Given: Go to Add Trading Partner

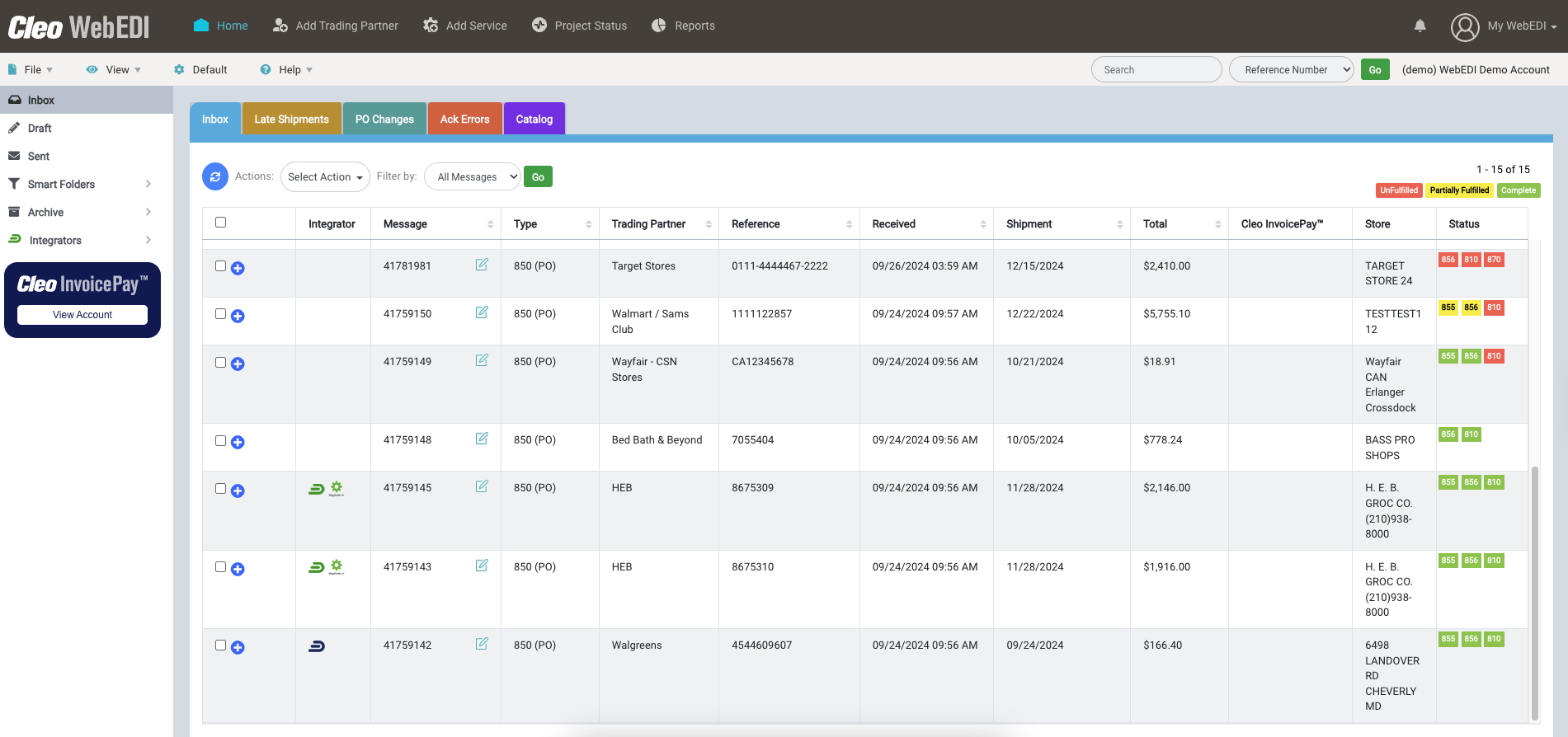Looking at the screenshot, I should coord(336,26).
